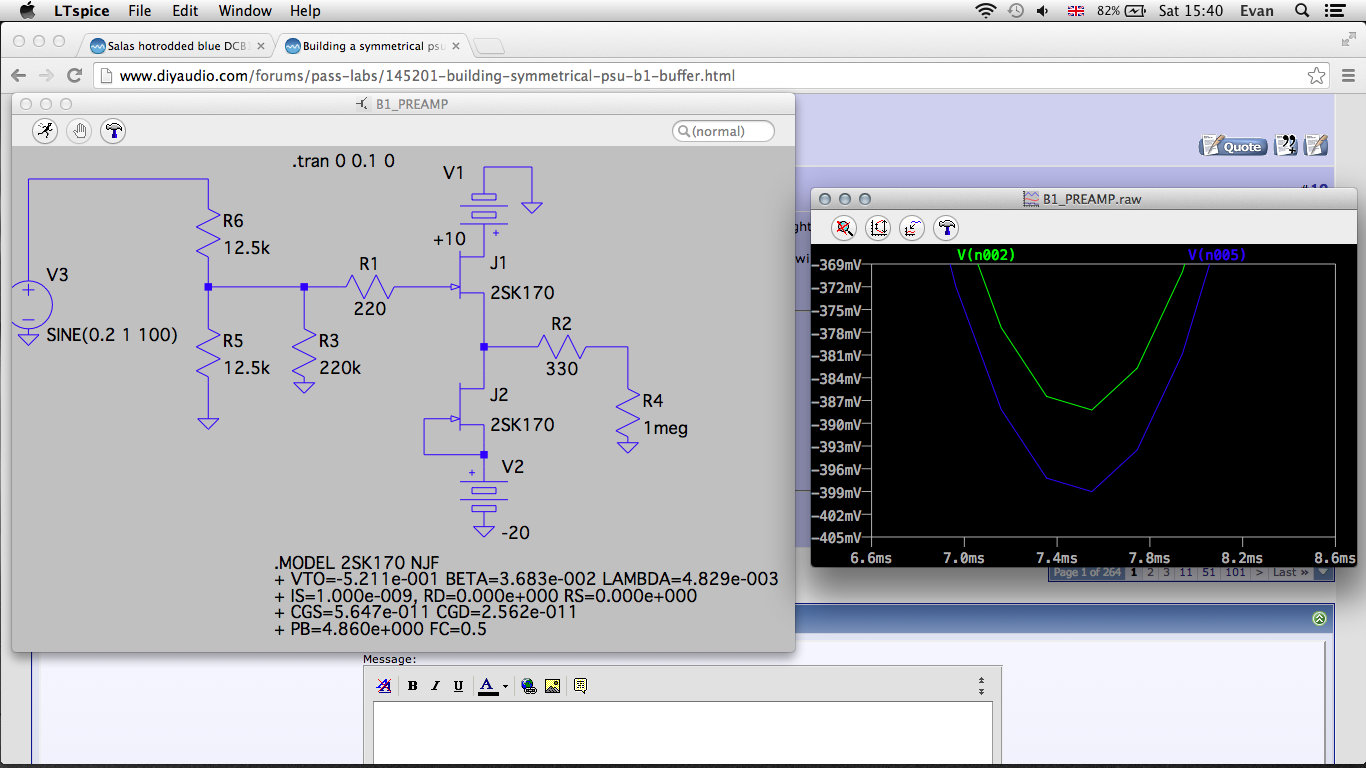Image resolution: width=1366 pixels, height=768 pixels.
Task: Open the hammer settings icon in B1_PREAMP.raw
Action: point(946,228)
